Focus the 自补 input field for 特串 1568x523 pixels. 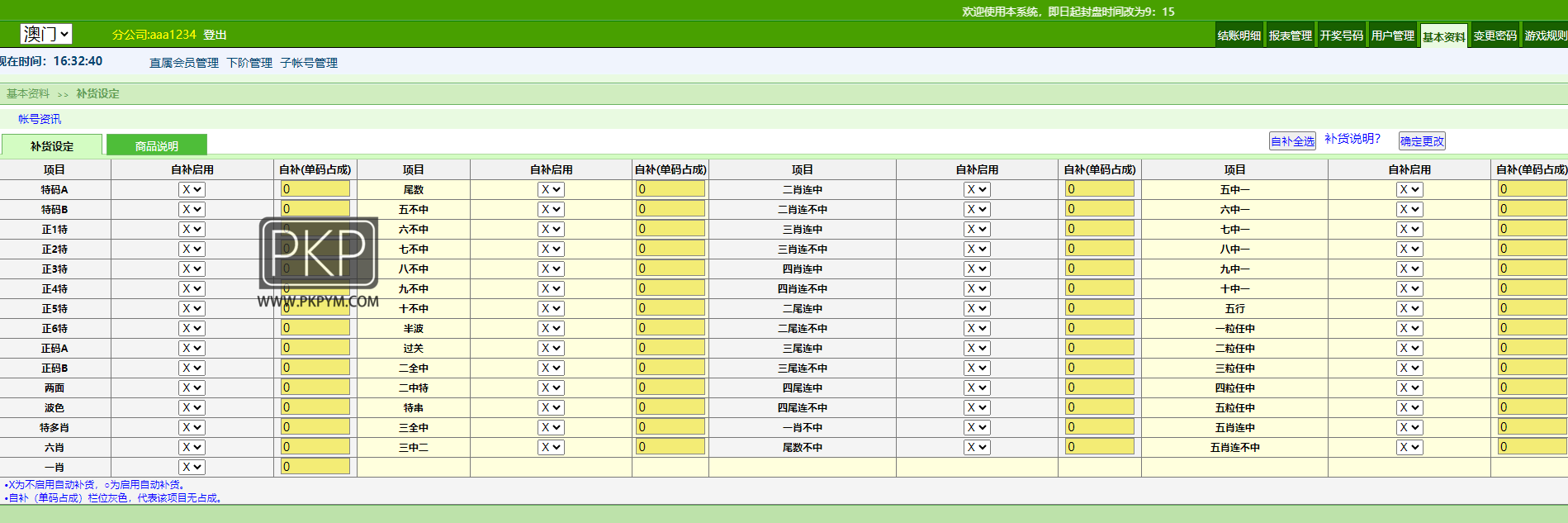[x=670, y=407]
